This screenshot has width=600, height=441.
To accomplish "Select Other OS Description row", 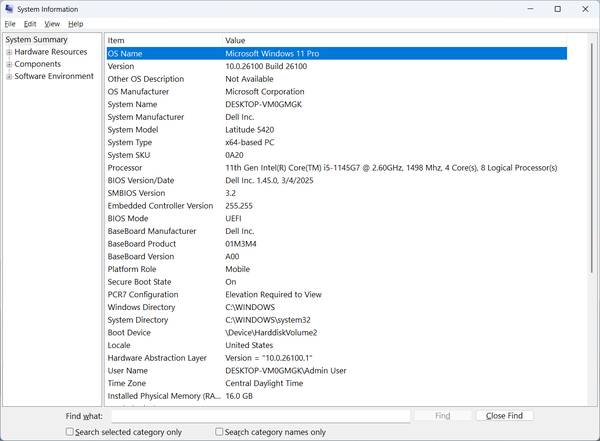I will point(337,79).
